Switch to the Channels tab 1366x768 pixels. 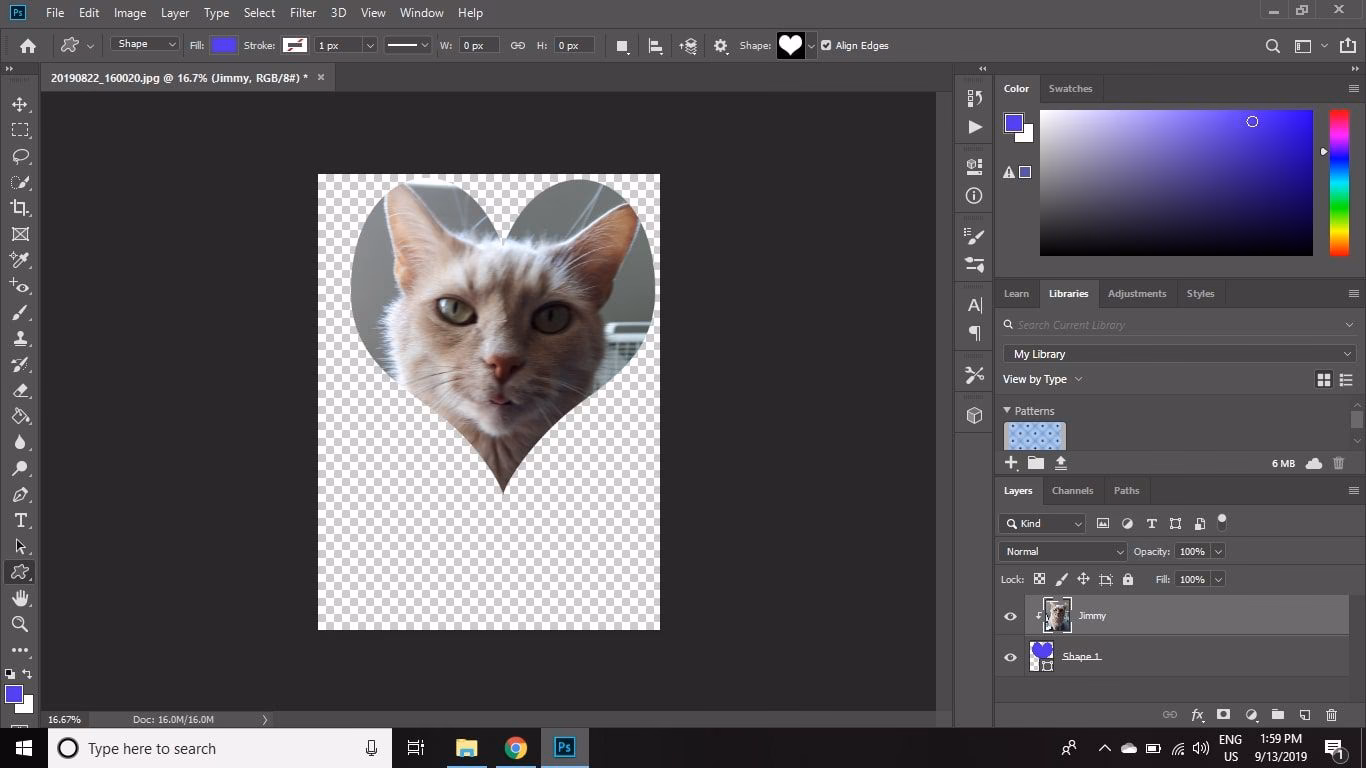1072,490
